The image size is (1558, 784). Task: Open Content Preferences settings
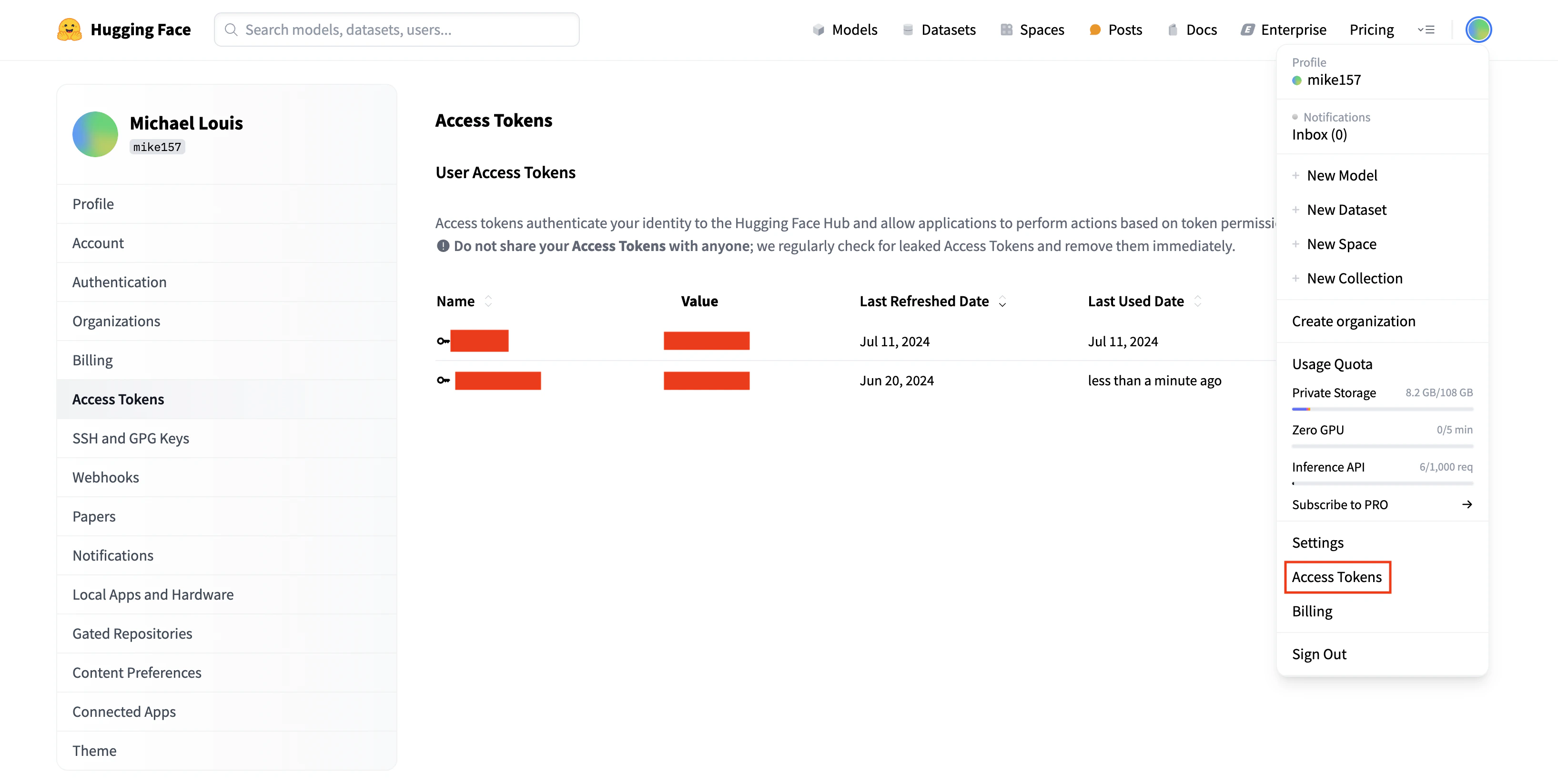(x=227, y=673)
